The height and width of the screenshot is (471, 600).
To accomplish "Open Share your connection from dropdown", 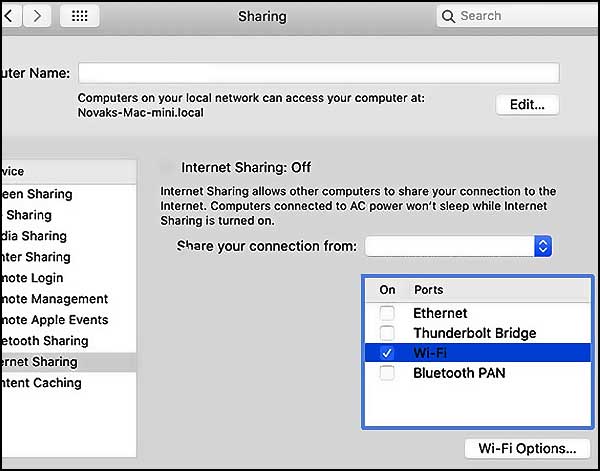I will 458,246.
